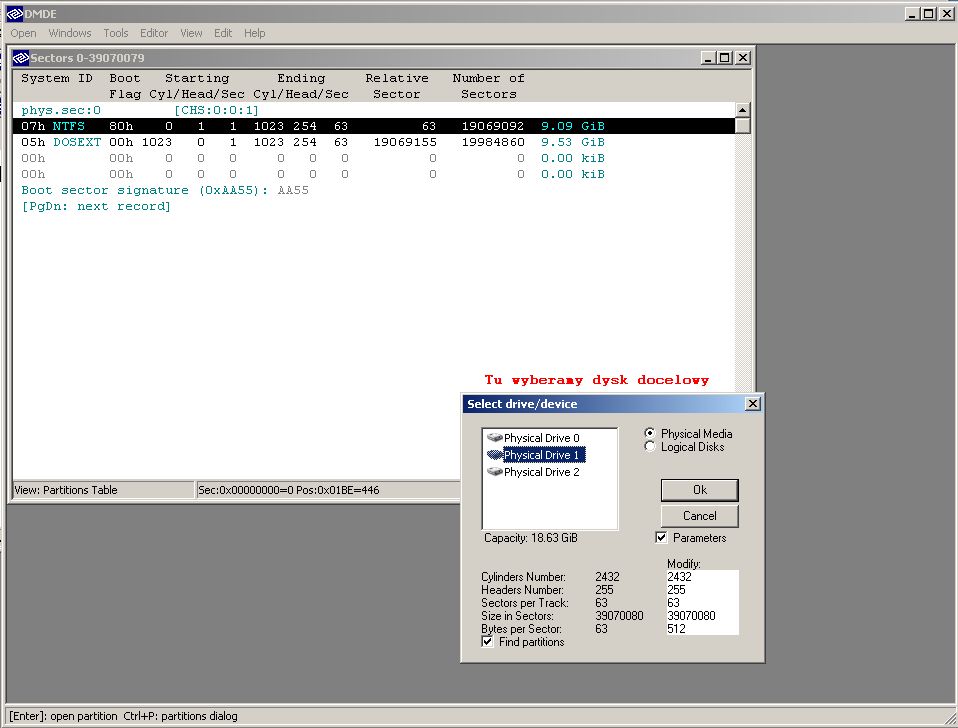
Task: Select Physical Drive 1 drive icon
Action: (494, 454)
